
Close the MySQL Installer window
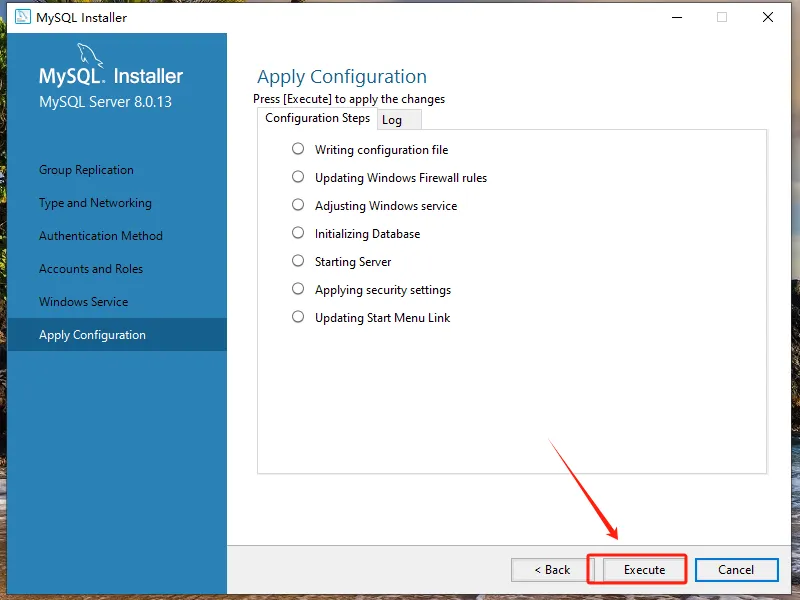point(768,17)
